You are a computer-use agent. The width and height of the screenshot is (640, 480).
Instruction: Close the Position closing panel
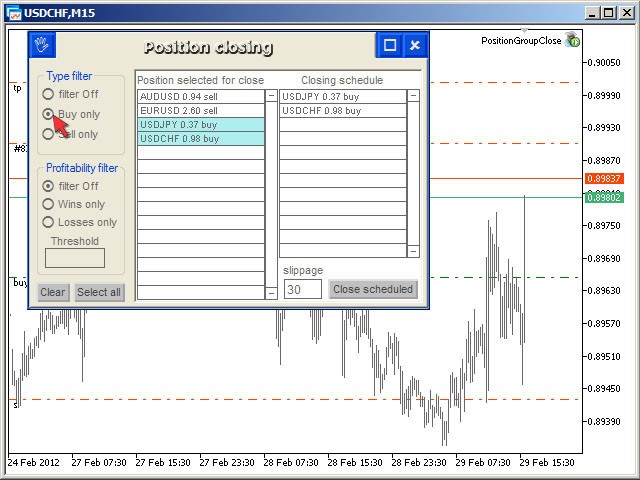[x=415, y=45]
